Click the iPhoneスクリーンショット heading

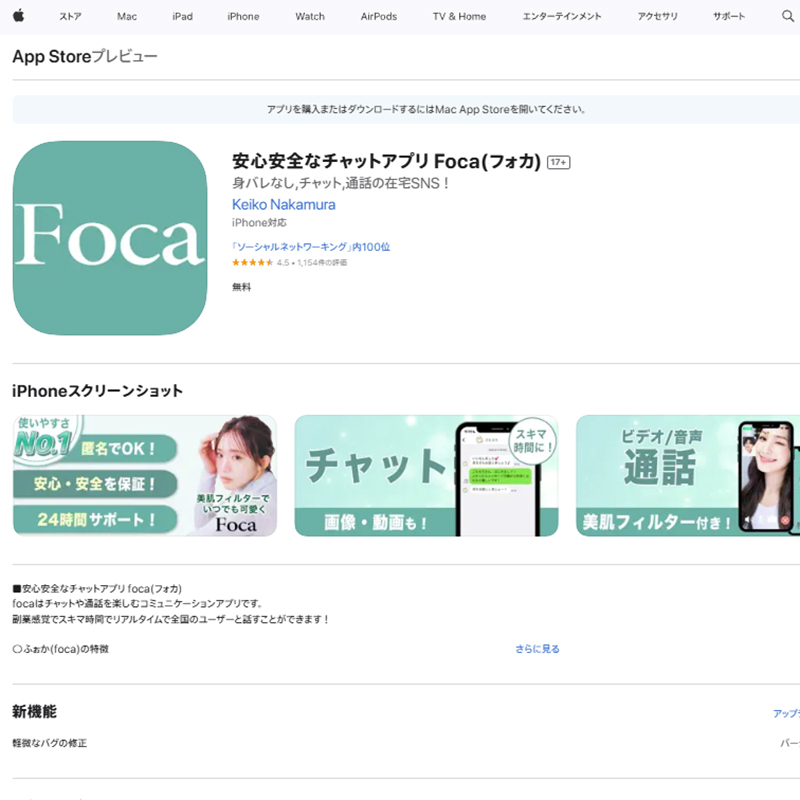(x=97, y=391)
